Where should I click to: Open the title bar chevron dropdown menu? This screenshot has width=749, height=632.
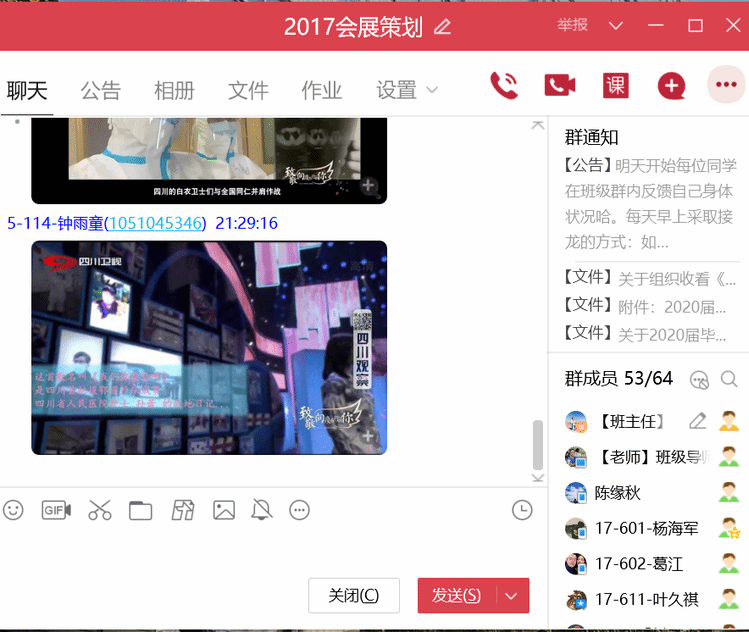click(x=616, y=25)
